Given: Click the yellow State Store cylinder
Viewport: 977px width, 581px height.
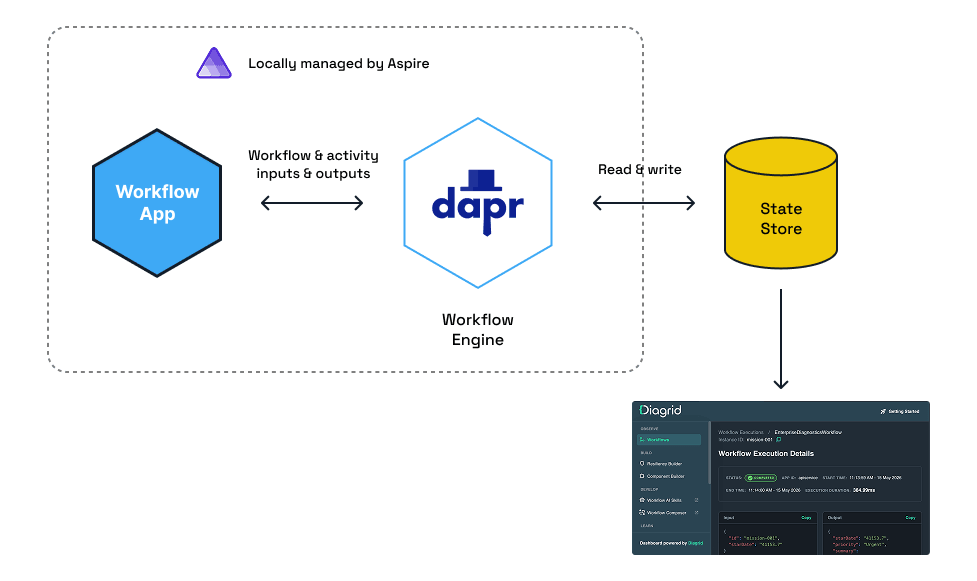Looking at the screenshot, I should pyautogui.click(x=781, y=203).
